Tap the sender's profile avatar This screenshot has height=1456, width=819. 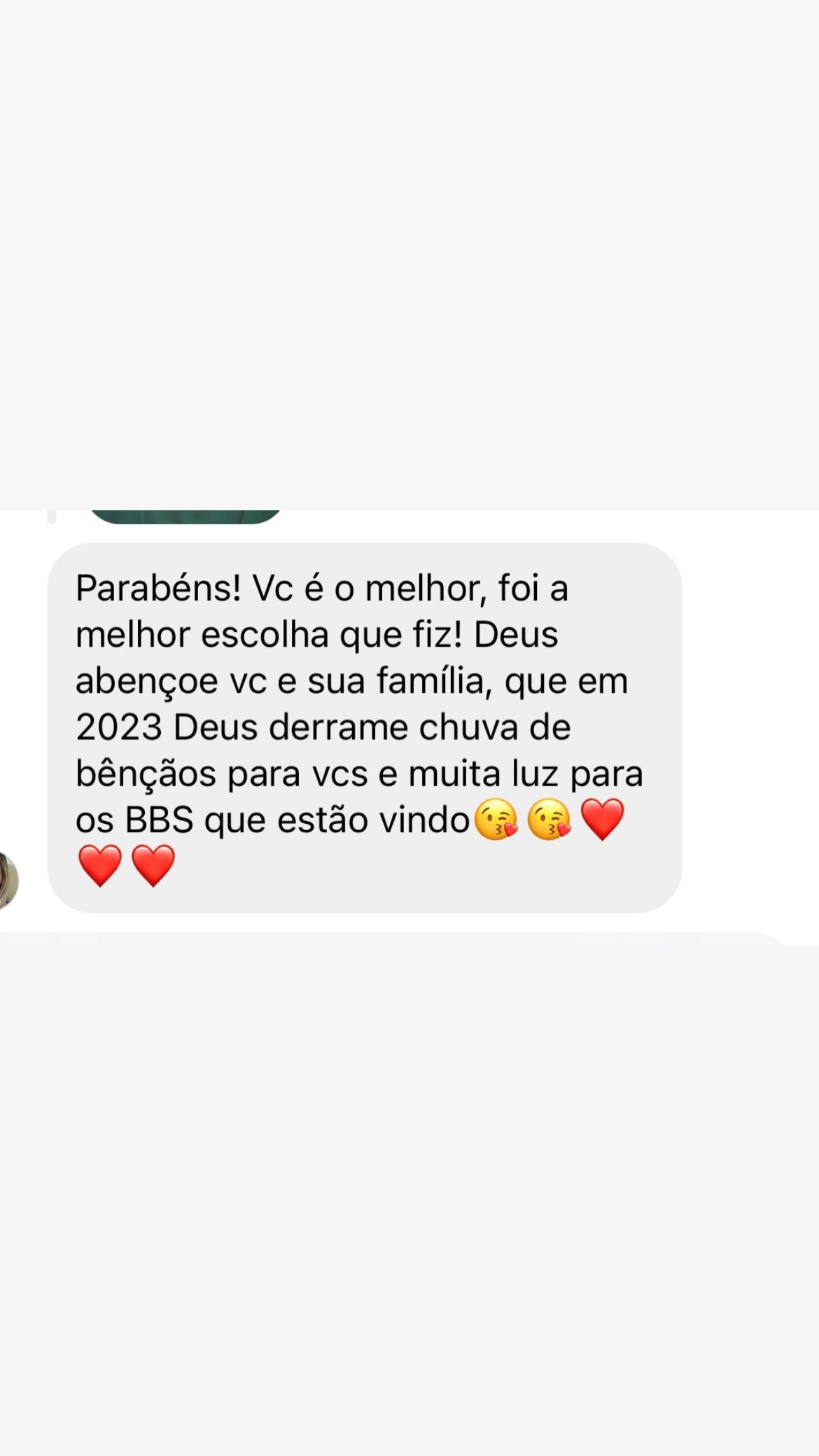tap(8, 880)
